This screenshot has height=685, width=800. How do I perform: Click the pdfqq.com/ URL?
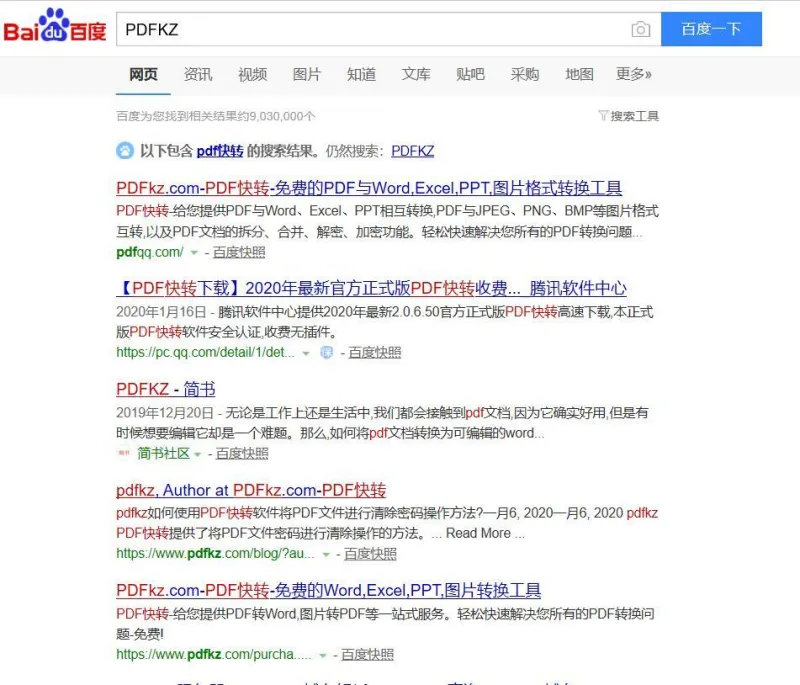click(x=150, y=252)
